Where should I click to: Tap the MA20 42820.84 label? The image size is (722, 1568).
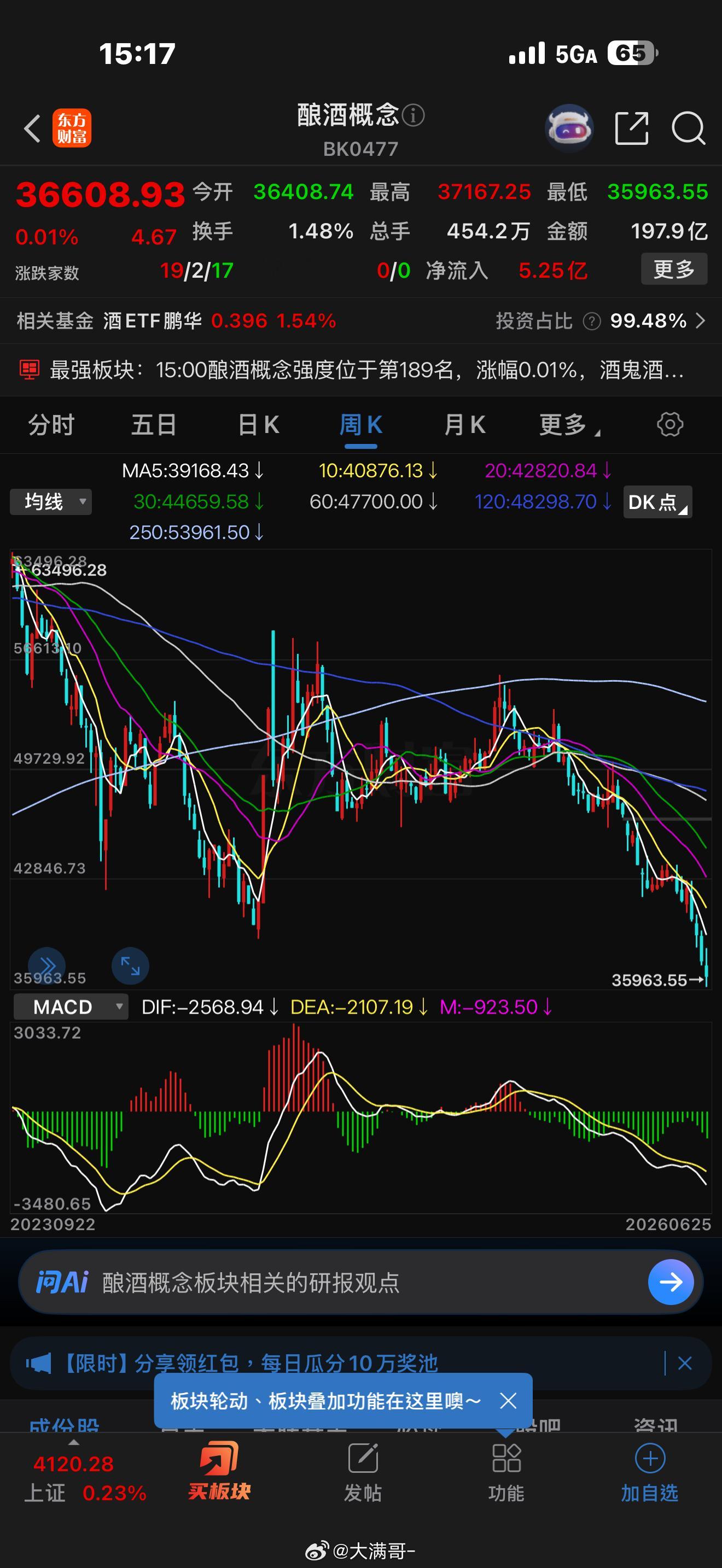coord(548,471)
